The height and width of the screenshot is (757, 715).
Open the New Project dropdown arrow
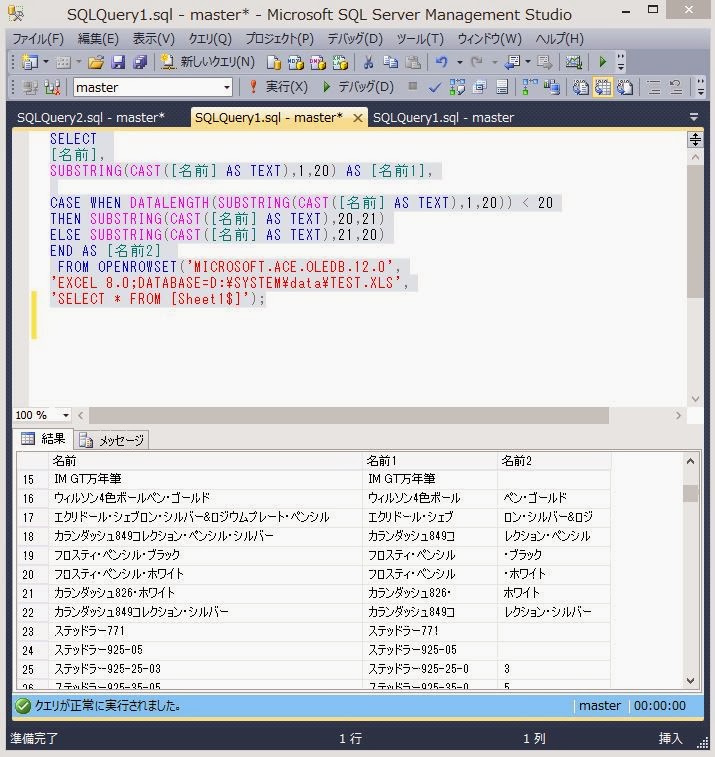pos(46,62)
